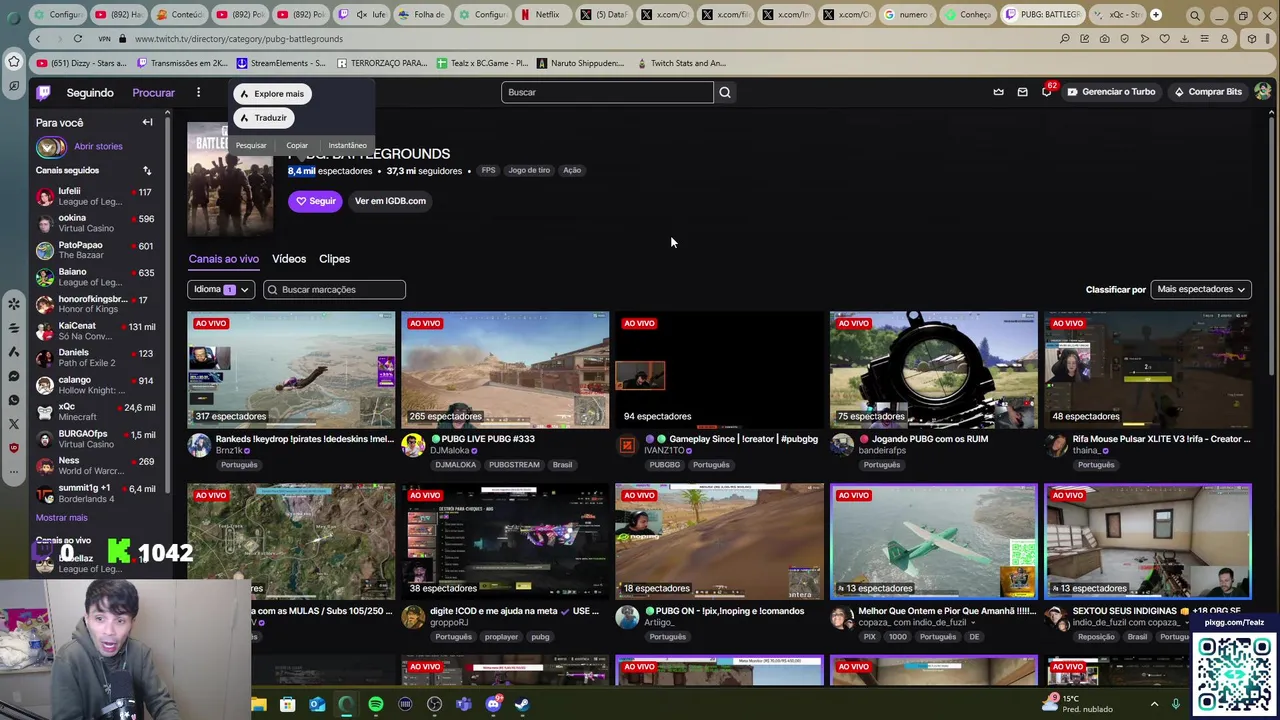
Task: Switch to the Vídeos tab
Action: point(289,259)
